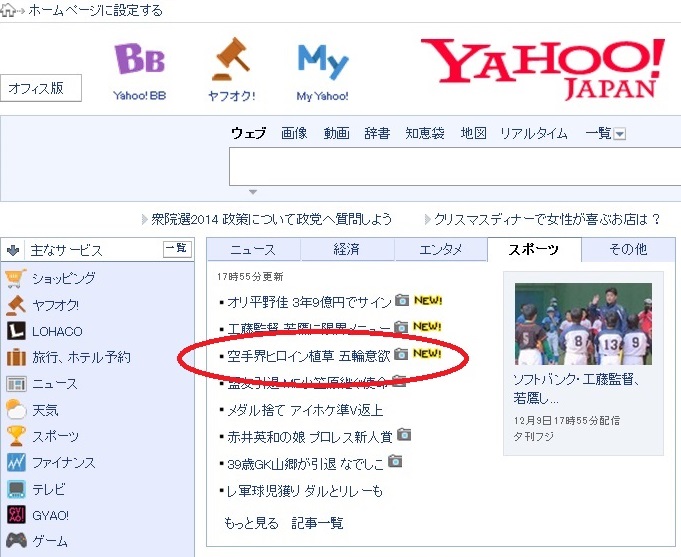Switch to the エンタメ news tab
Viewport: 681px width, 557px height.
[440, 250]
